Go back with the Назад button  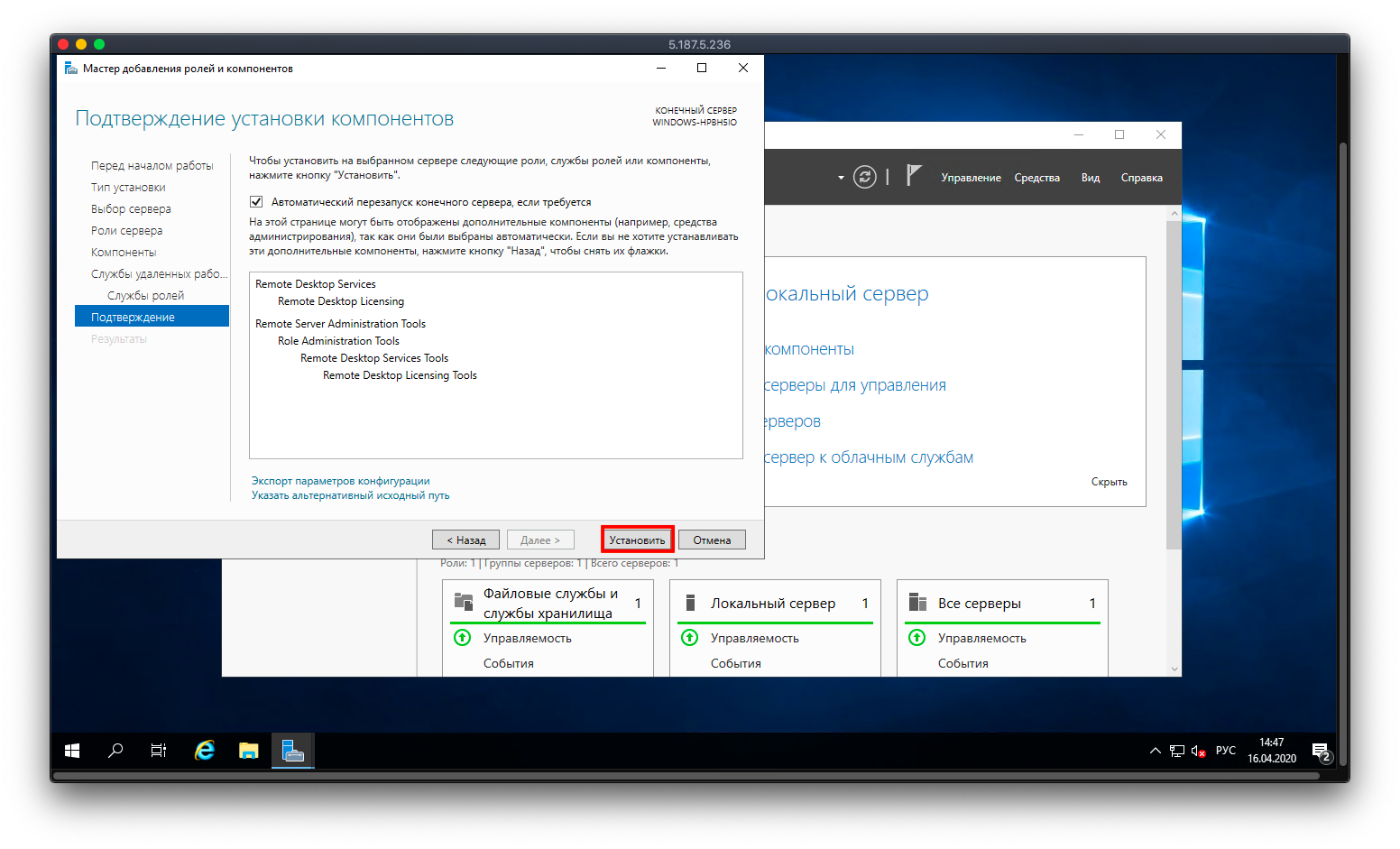coord(465,540)
